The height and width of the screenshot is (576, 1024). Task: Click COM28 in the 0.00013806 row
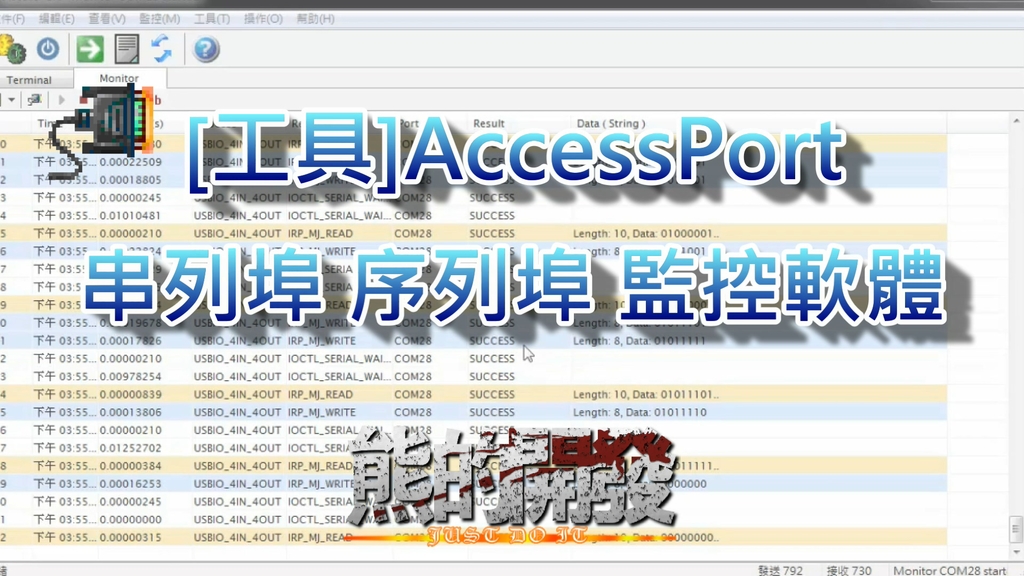[413, 412]
